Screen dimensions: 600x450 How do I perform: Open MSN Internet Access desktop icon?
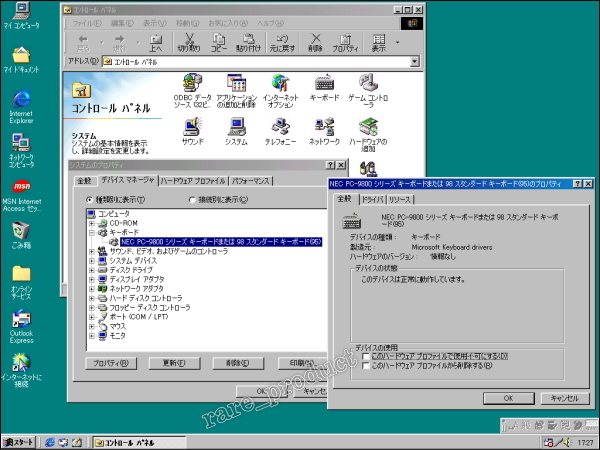(21, 196)
